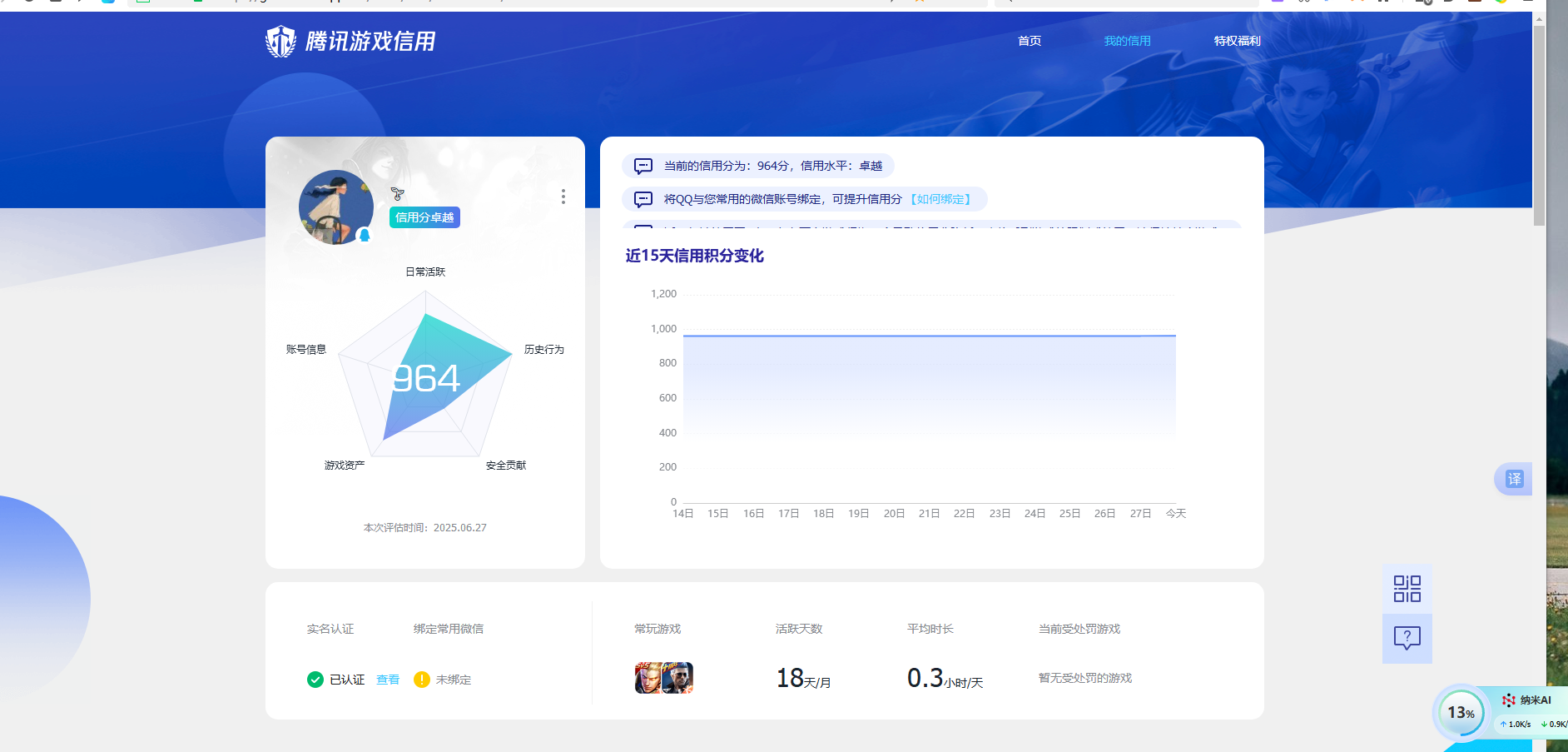Click the 当前受处罚游戏 heading
The image size is (1568, 752).
coord(1079,629)
